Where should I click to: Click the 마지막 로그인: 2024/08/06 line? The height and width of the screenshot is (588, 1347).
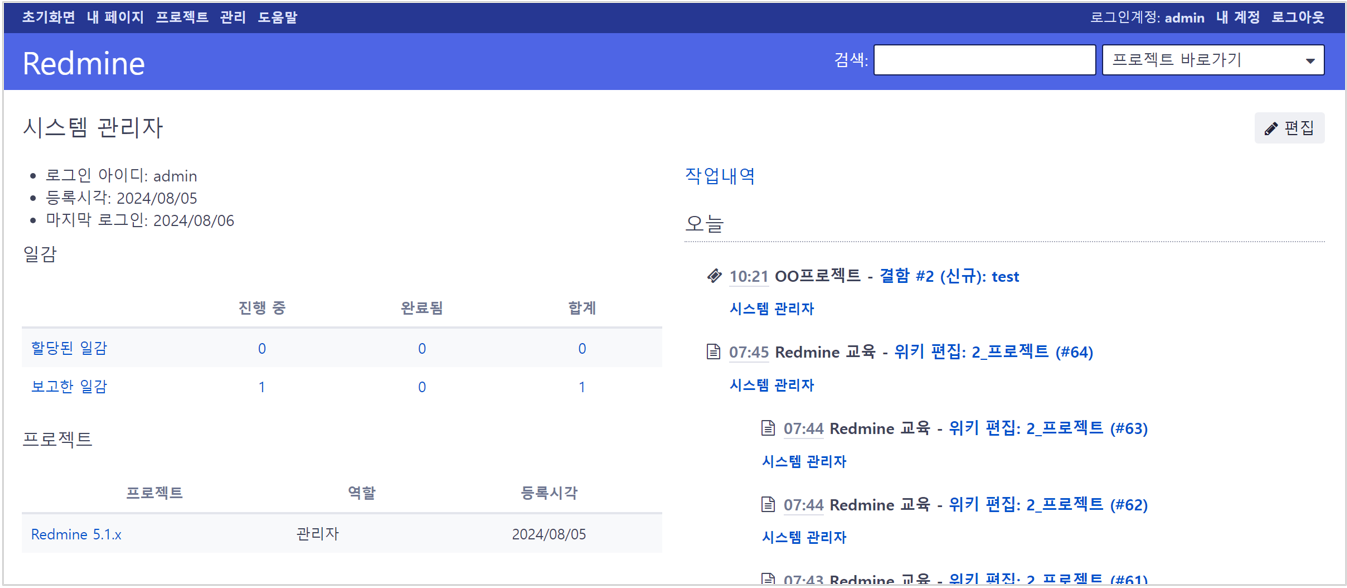140,220
